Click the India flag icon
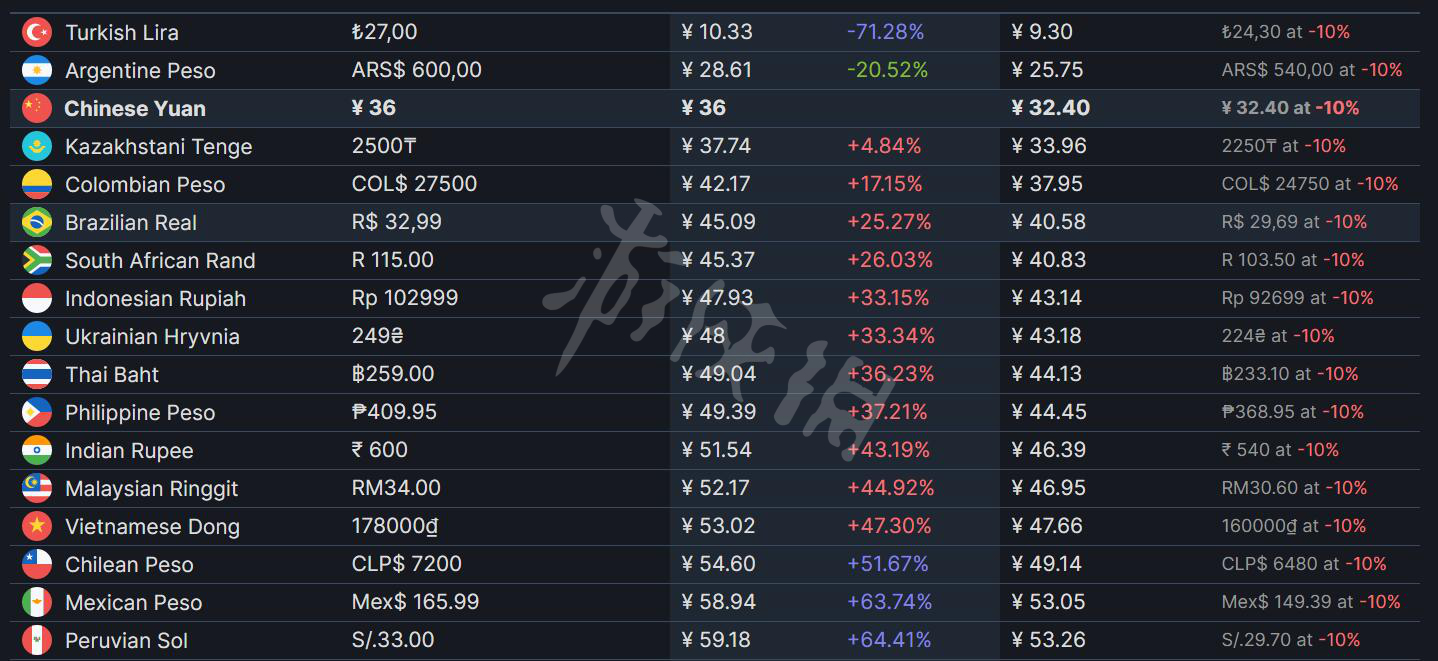This screenshot has width=1438, height=661. pos(37,450)
